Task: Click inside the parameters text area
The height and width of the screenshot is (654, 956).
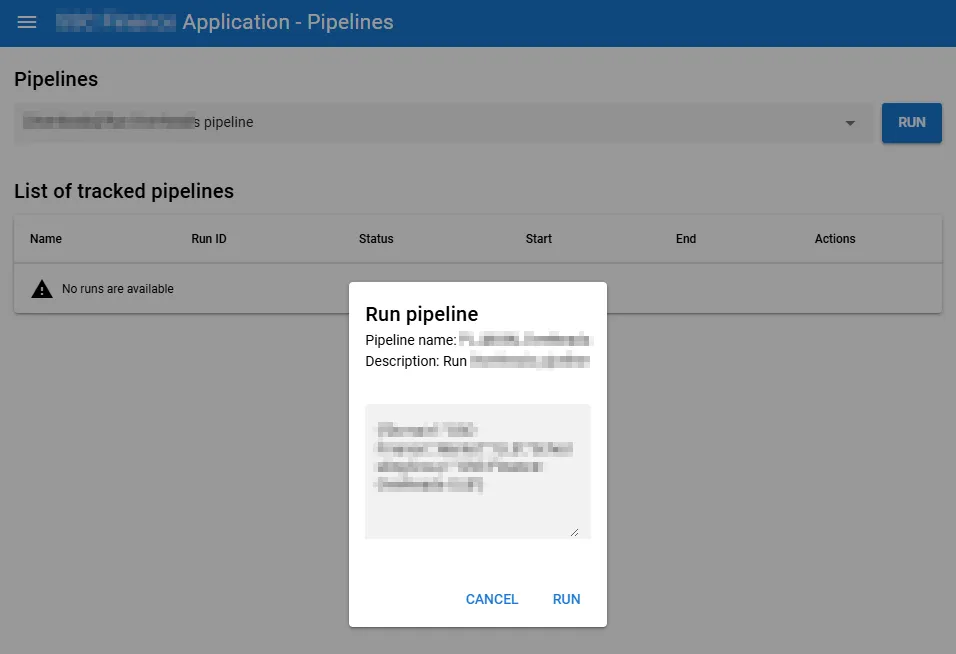Action: (x=477, y=471)
